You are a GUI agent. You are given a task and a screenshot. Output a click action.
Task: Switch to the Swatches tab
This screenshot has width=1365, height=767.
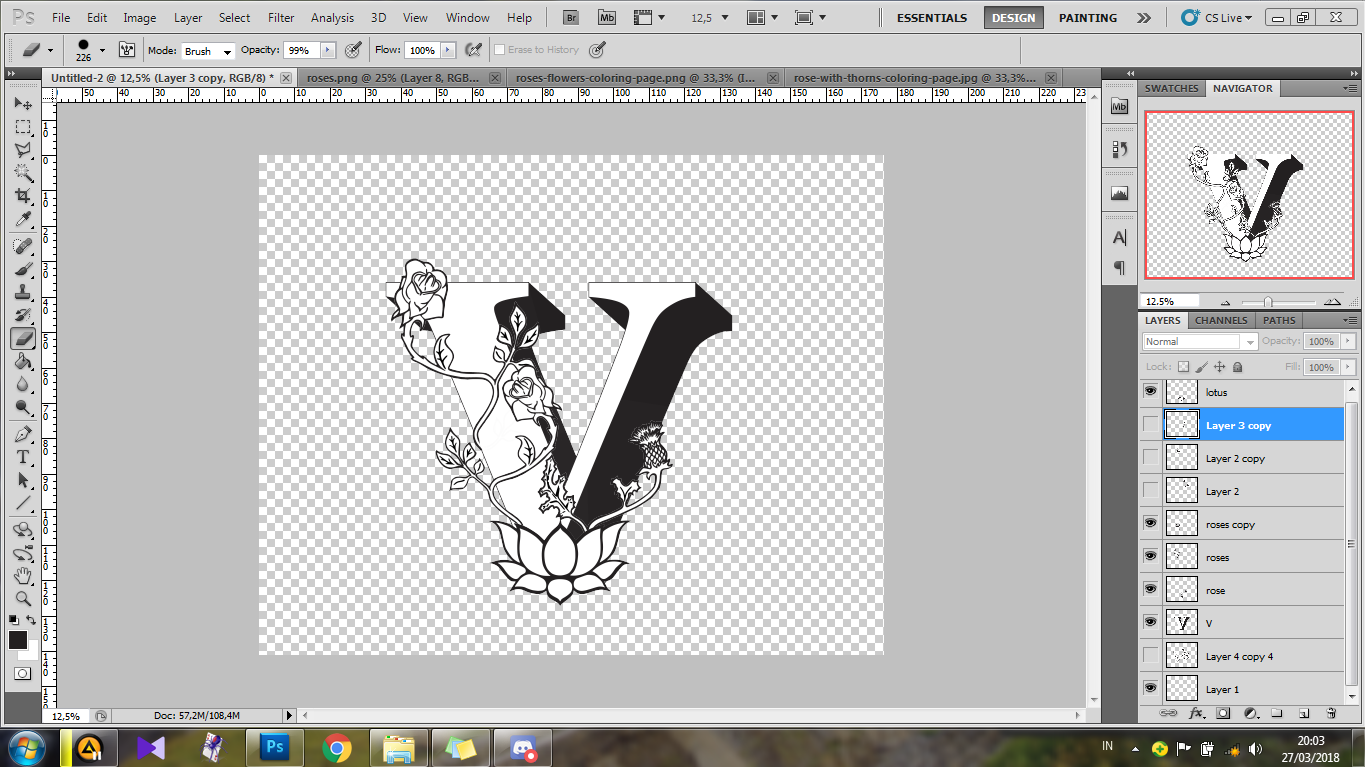[x=1172, y=88]
